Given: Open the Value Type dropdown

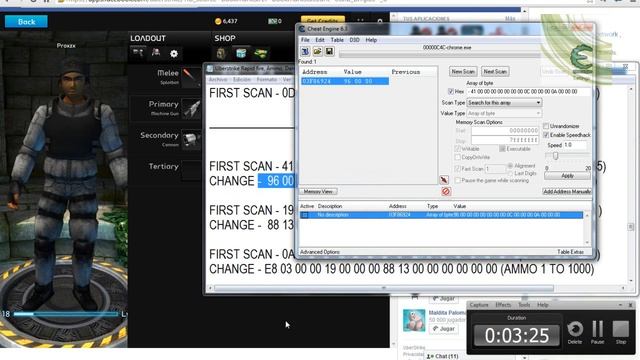Looking at the screenshot, I should tap(504, 113).
